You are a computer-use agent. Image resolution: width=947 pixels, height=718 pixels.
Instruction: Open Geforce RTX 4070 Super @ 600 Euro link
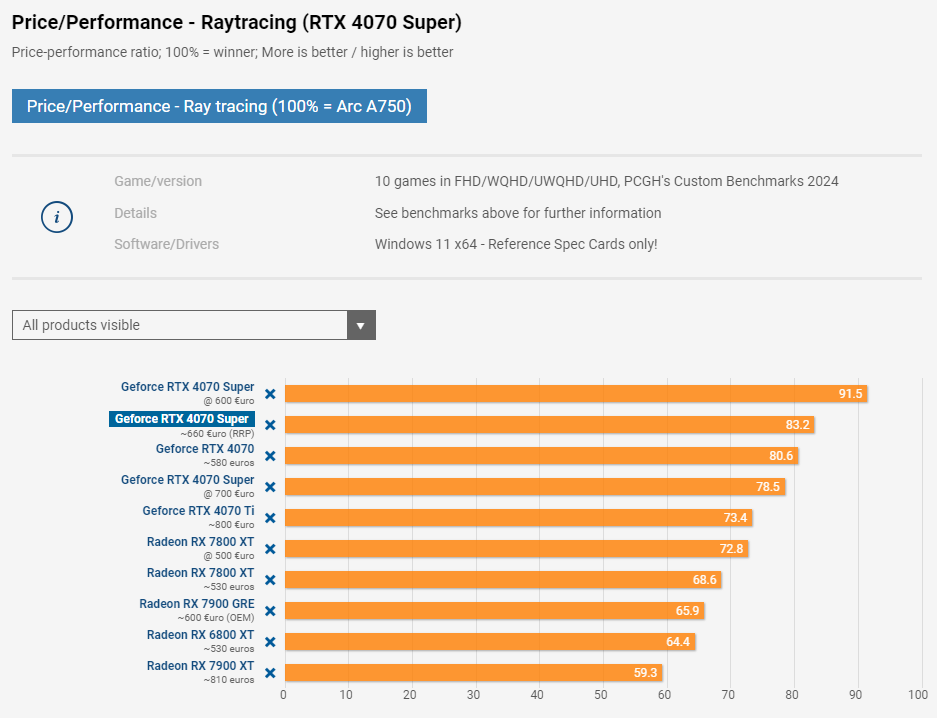coord(187,387)
